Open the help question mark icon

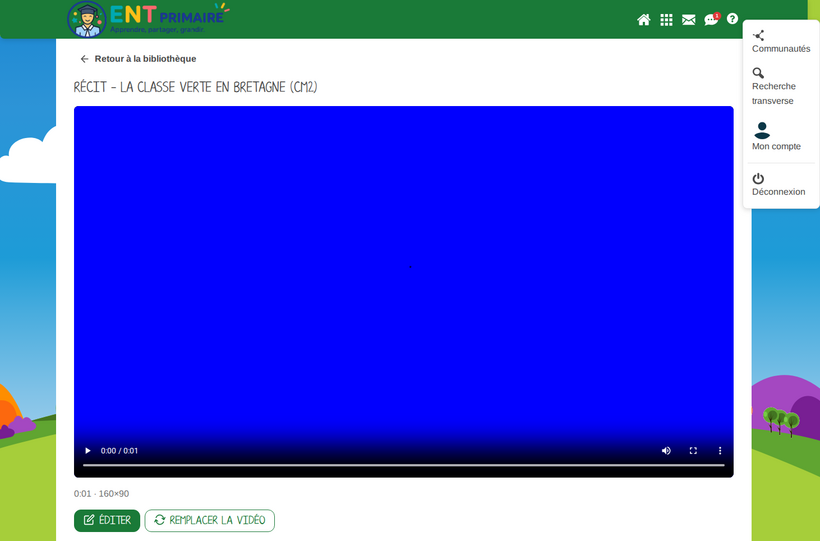point(732,19)
